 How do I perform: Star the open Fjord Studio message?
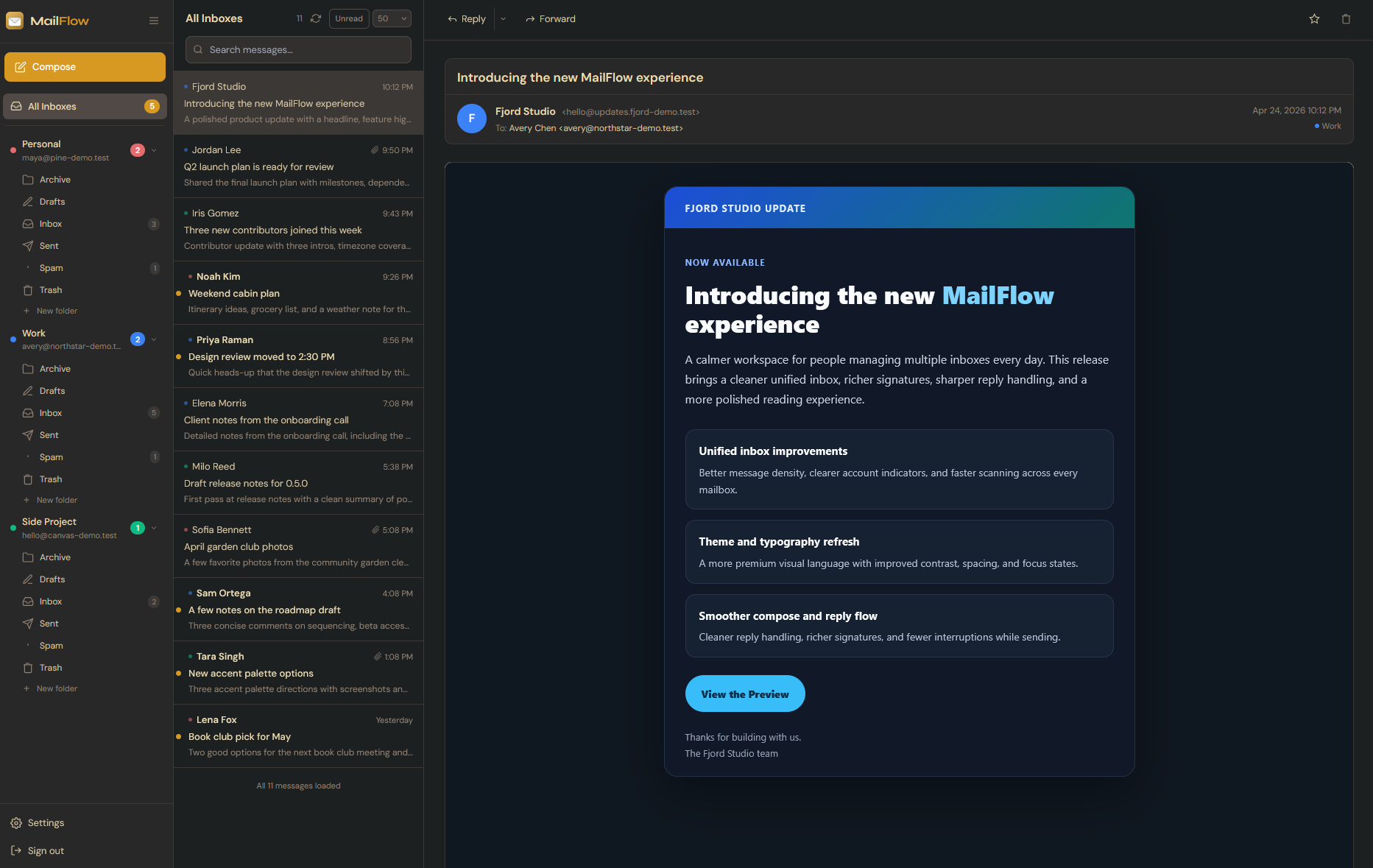click(1314, 19)
